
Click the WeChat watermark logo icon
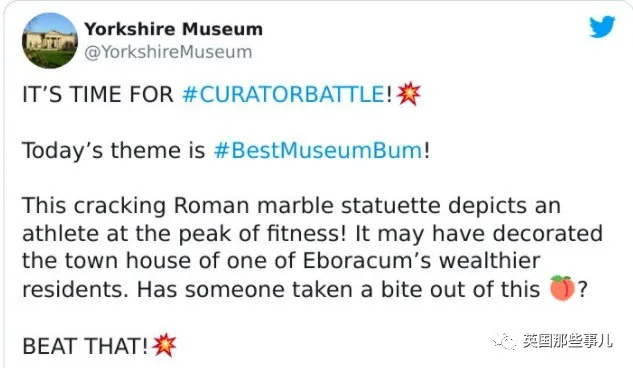[x=504, y=341]
